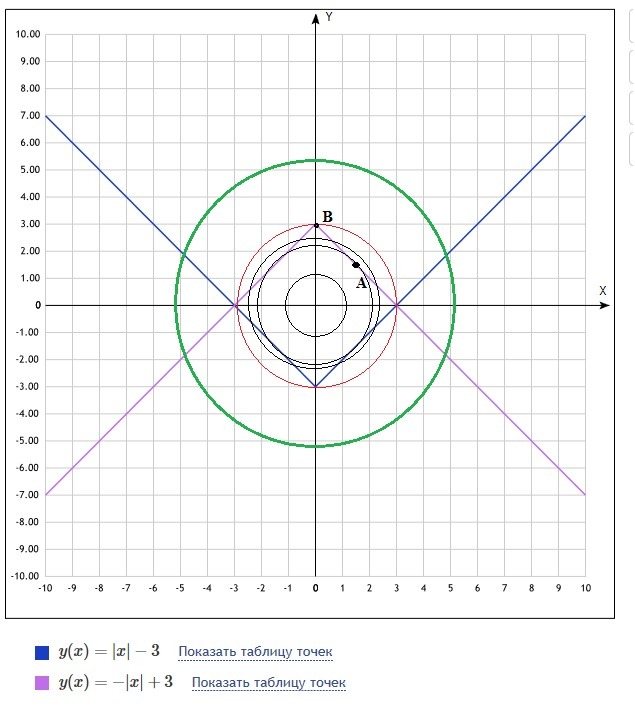Image resolution: width=635 pixels, height=709 pixels.
Task: Click the 0 label below the horizontal axis
Action: 316,588
